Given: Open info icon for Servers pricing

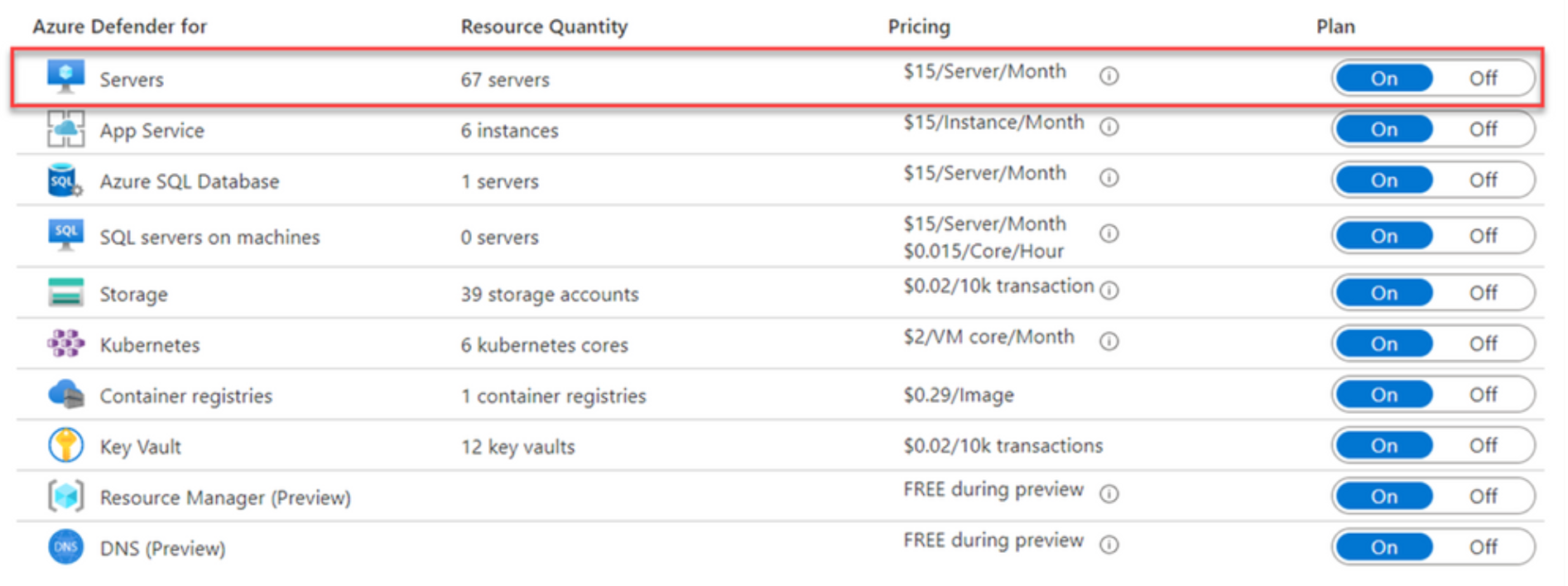Looking at the screenshot, I should click(1109, 76).
